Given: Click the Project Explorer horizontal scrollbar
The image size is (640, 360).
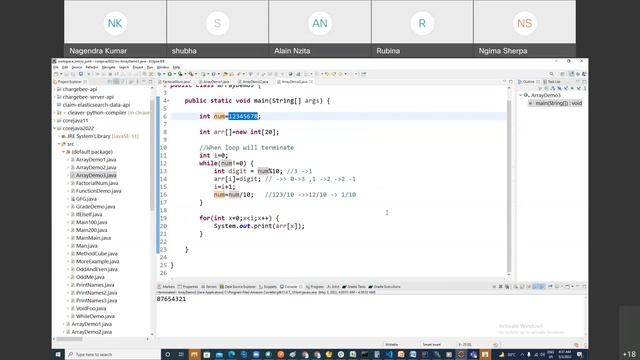Looking at the screenshot, I should 69,339.
